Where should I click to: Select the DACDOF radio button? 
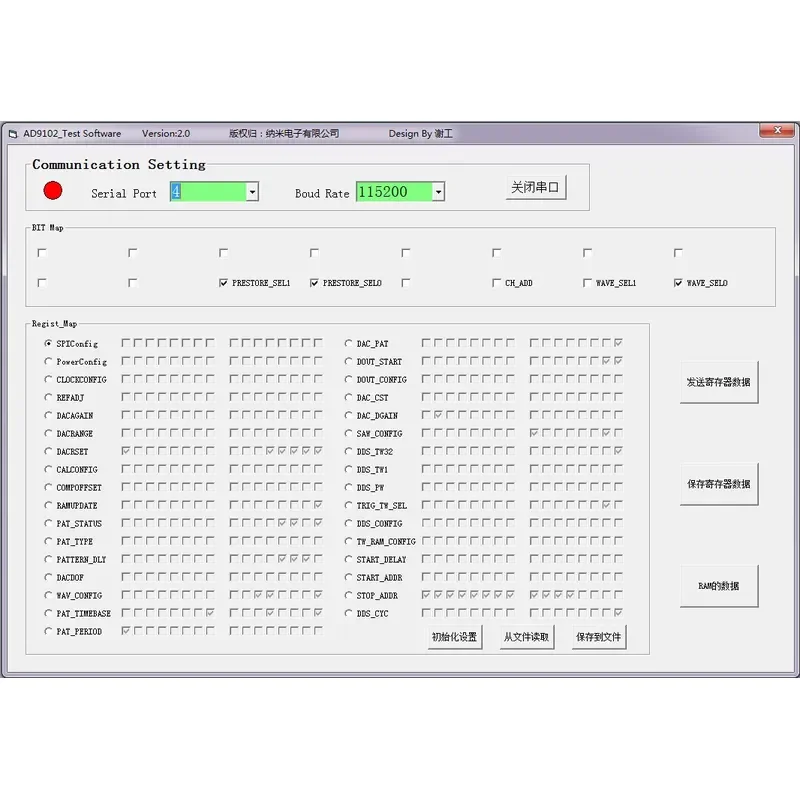pyautogui.click(x=48, y=577)
